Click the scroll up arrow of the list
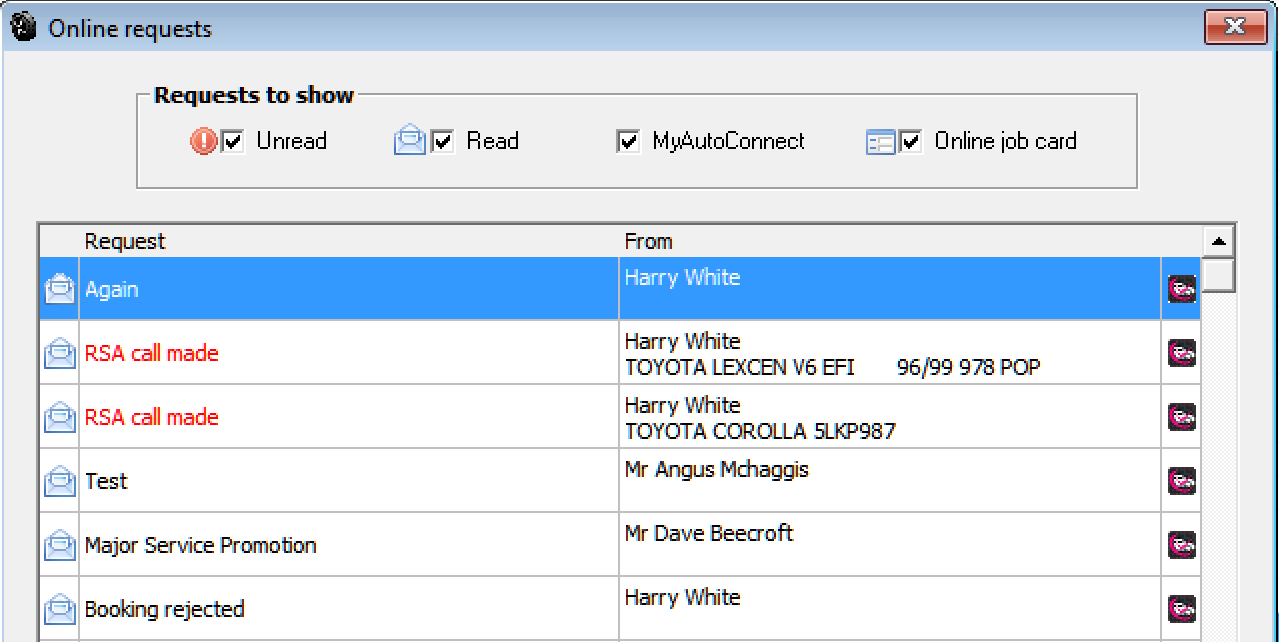1279x642 pixels. tap(1218, 241)
